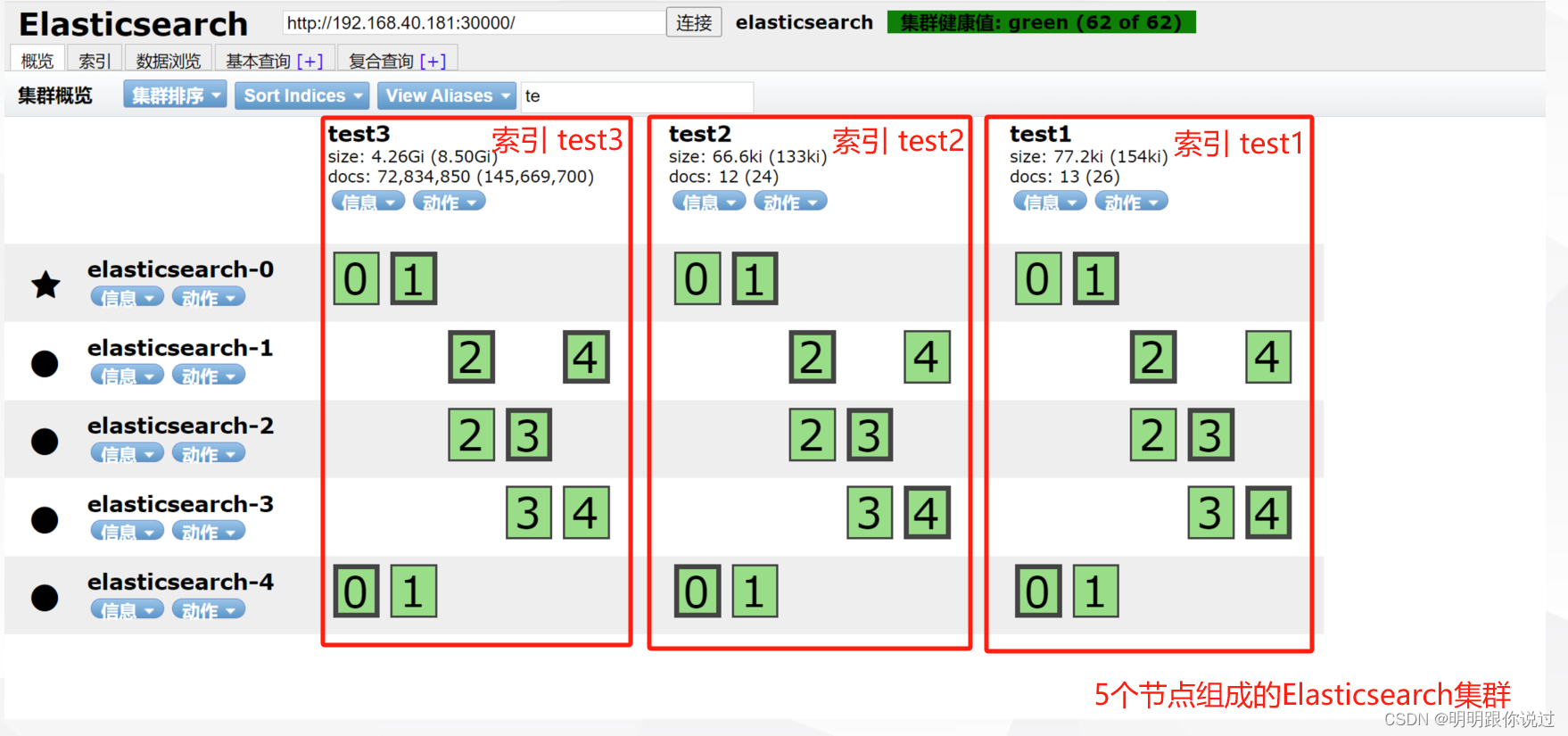Click the test1 size 77.2ki text
Screen dimensions: 1568x736
(x=1088, y=156)
